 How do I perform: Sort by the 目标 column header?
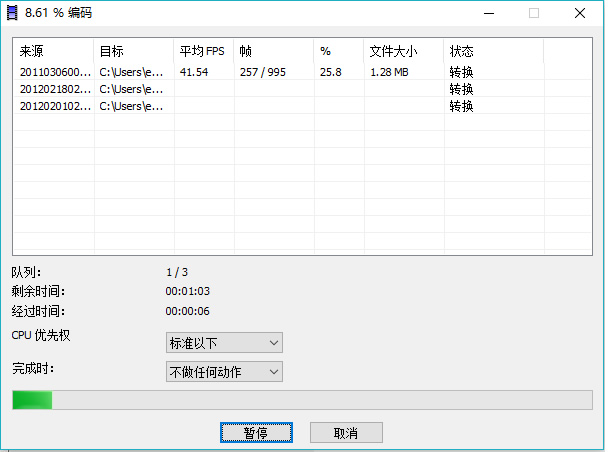134,51
